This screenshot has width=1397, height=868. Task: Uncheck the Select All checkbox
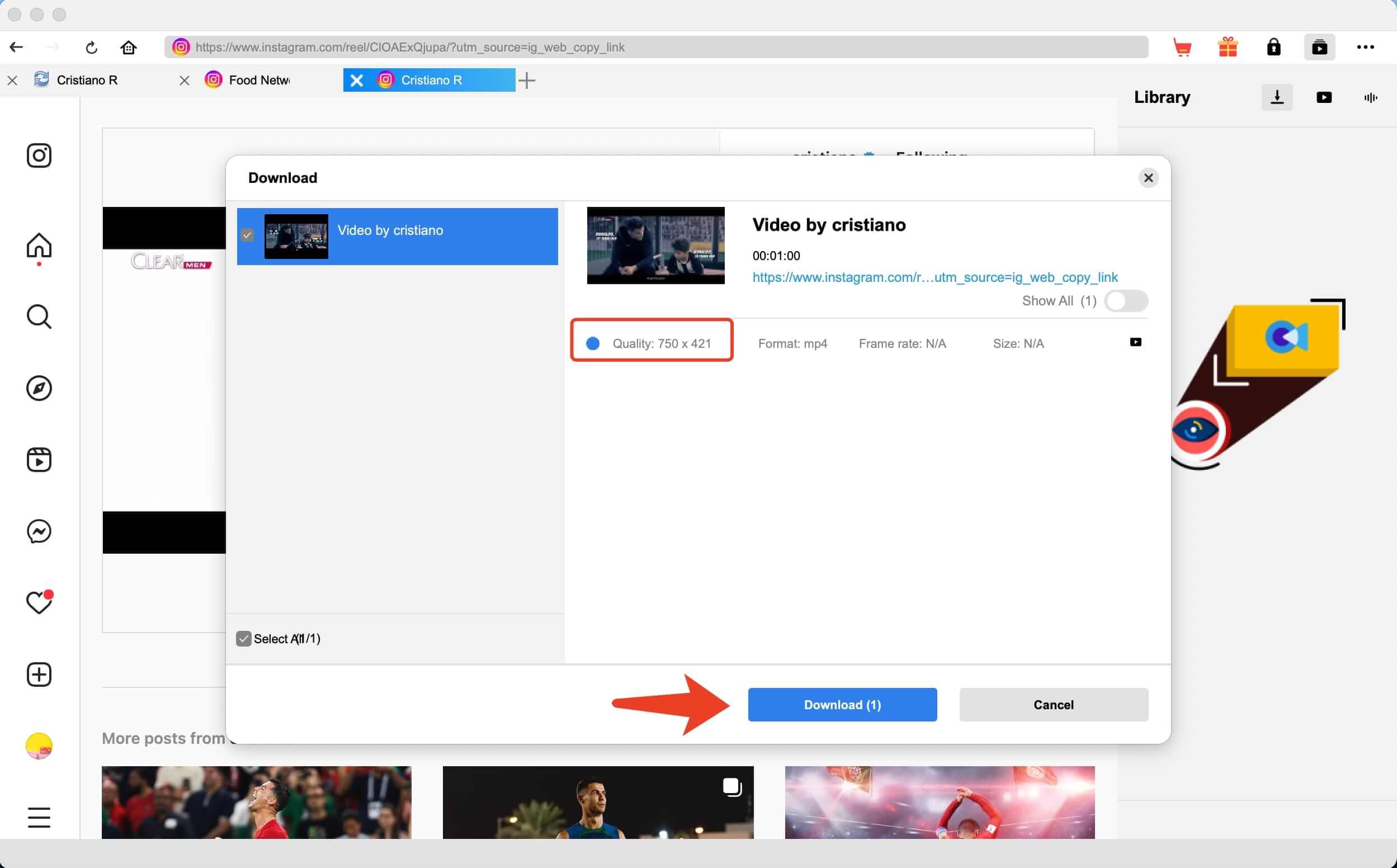tap(243, 638)
